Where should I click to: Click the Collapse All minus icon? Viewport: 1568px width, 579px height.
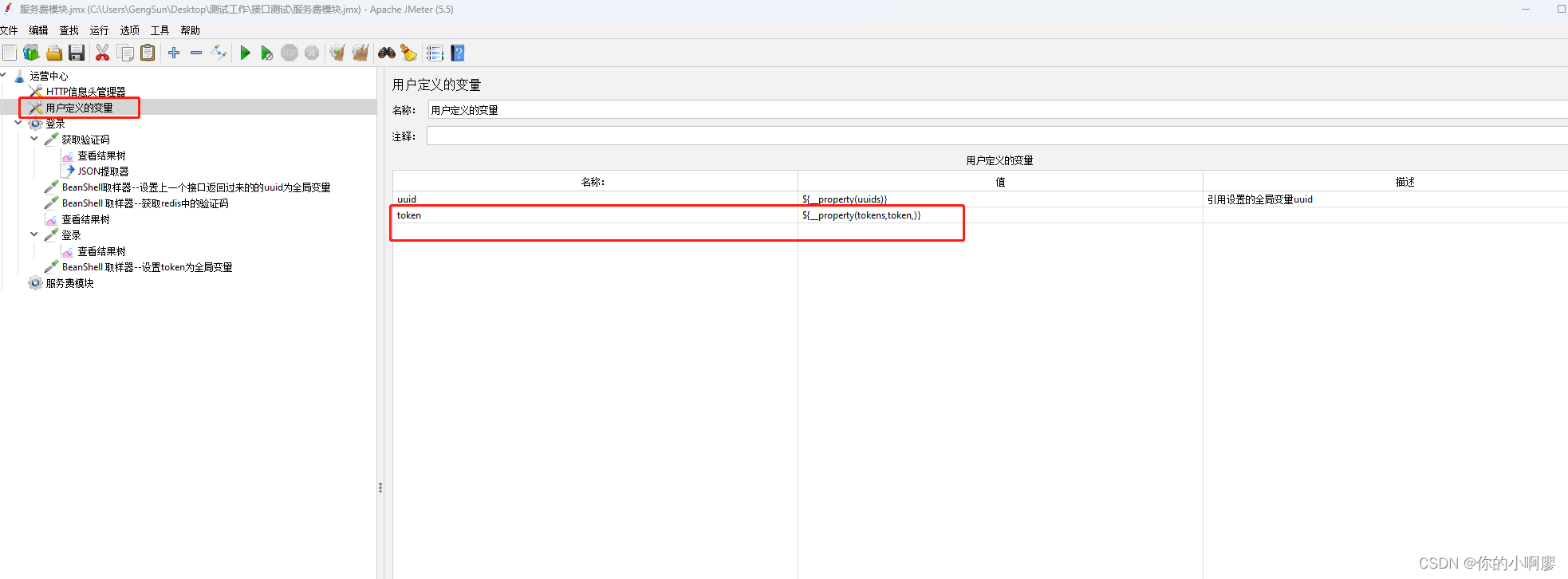[x=196, y=53]
